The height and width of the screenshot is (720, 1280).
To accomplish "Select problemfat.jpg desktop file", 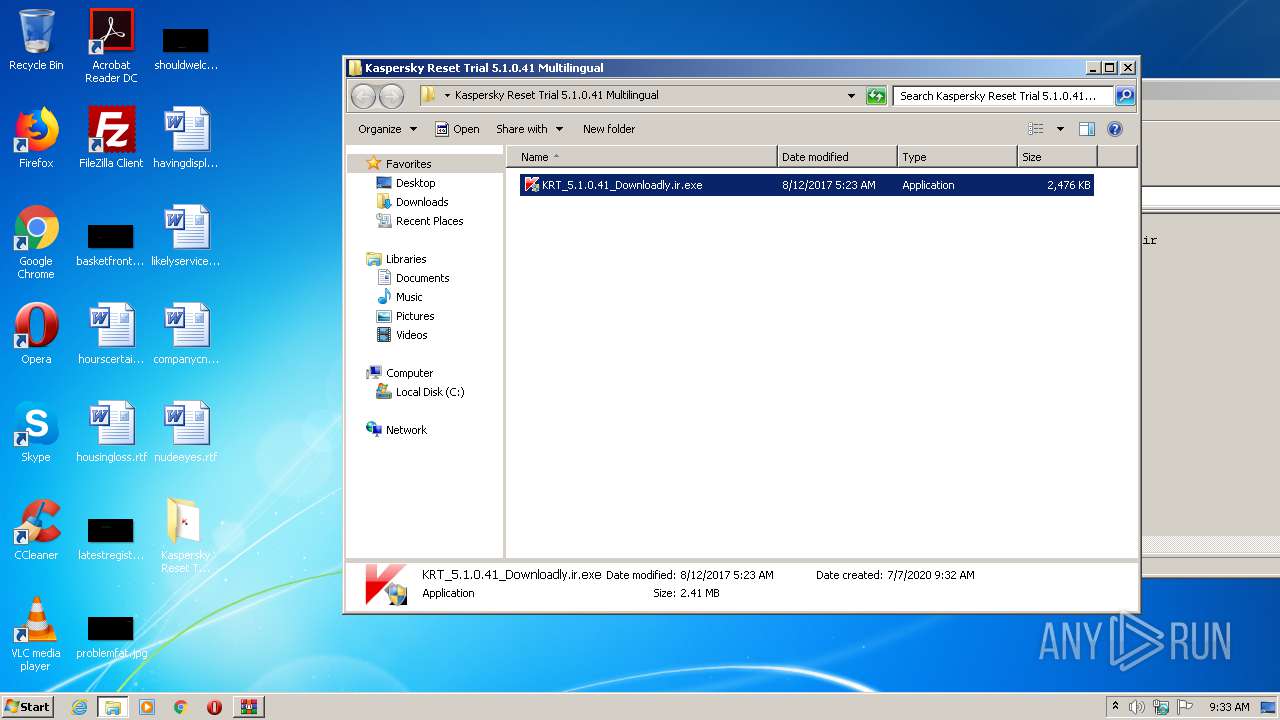I will click(111, 638).
